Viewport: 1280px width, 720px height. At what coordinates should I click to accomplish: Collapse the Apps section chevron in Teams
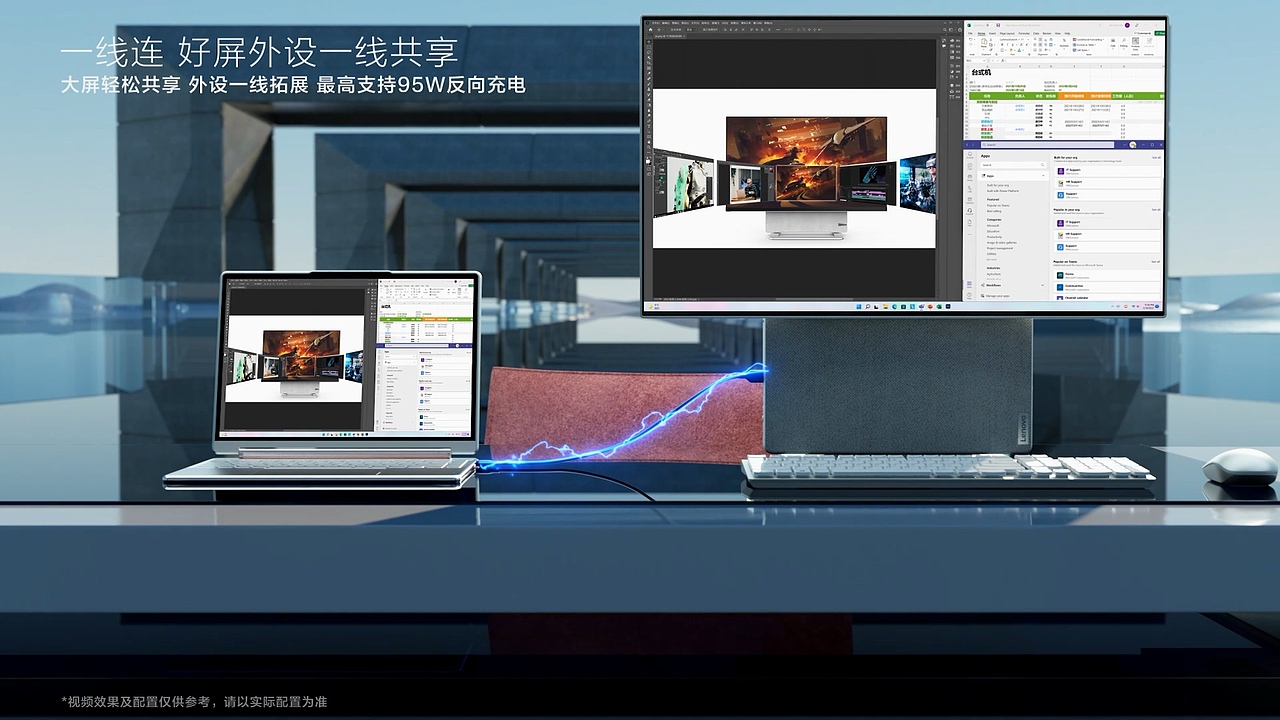click(x=1043, y=176)
